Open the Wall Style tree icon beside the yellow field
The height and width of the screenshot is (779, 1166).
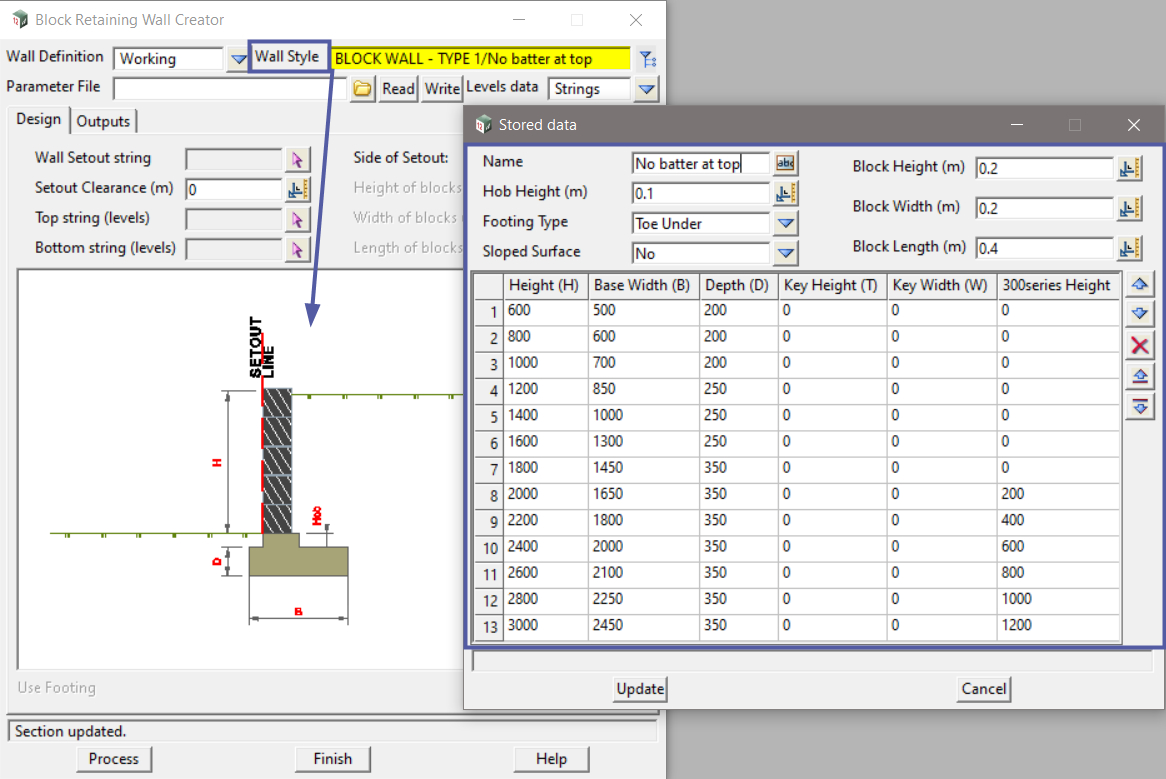(648, 59)
